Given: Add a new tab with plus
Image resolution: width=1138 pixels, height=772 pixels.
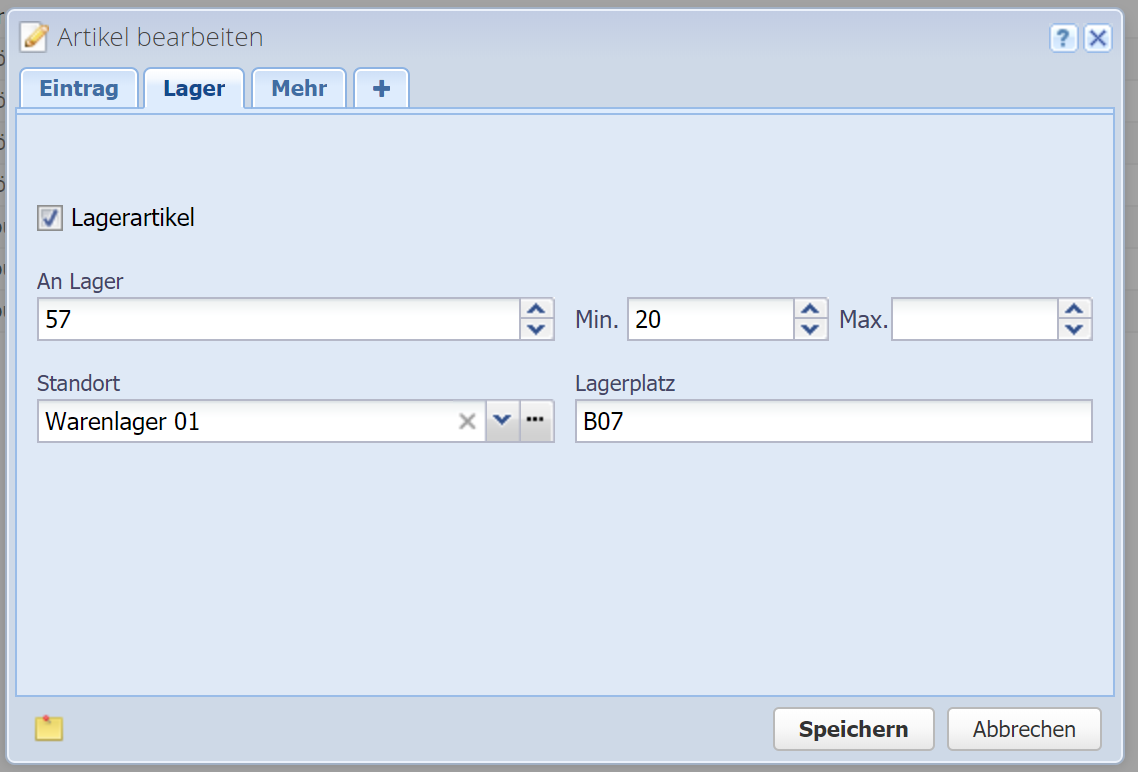Looking at the screenshot, I should point(381,88).
